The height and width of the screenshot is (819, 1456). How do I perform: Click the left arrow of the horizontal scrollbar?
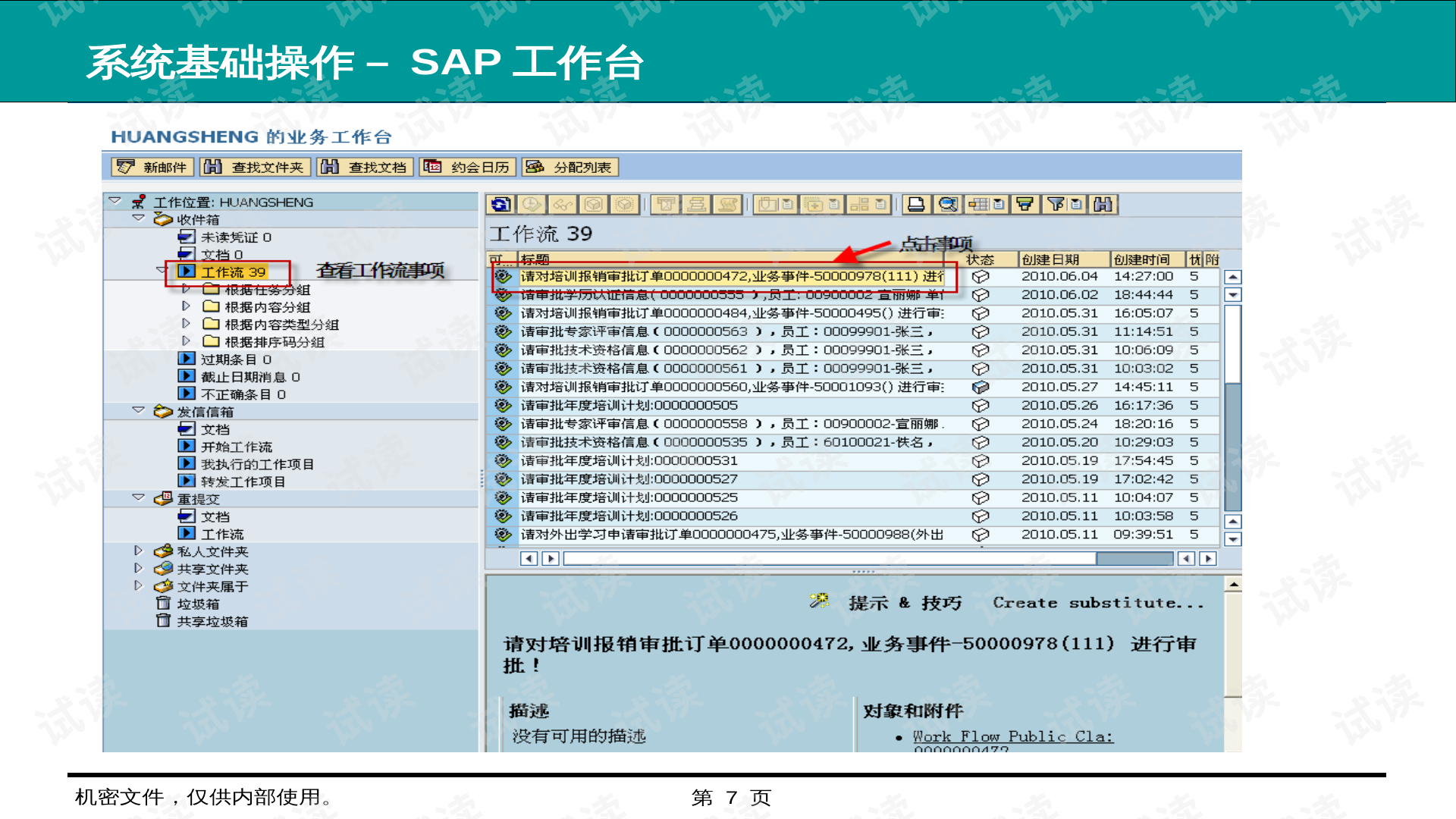[x=529, y=559]
